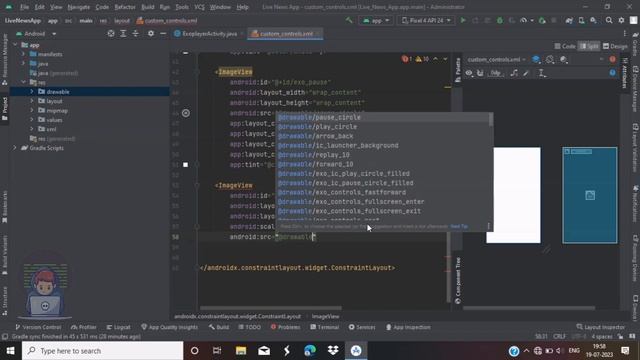Image resolution: width=640 pixels, height=360 pixels.
Task: Open the Android project view dropdown
Action: pyautogui.click(x=36, y=33)
